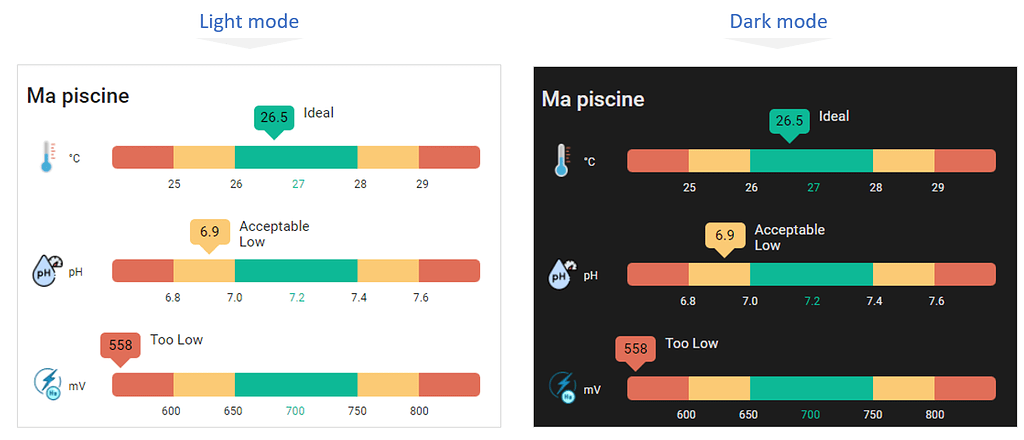Click the thermometer icon in dark mode card

point(562,161)
